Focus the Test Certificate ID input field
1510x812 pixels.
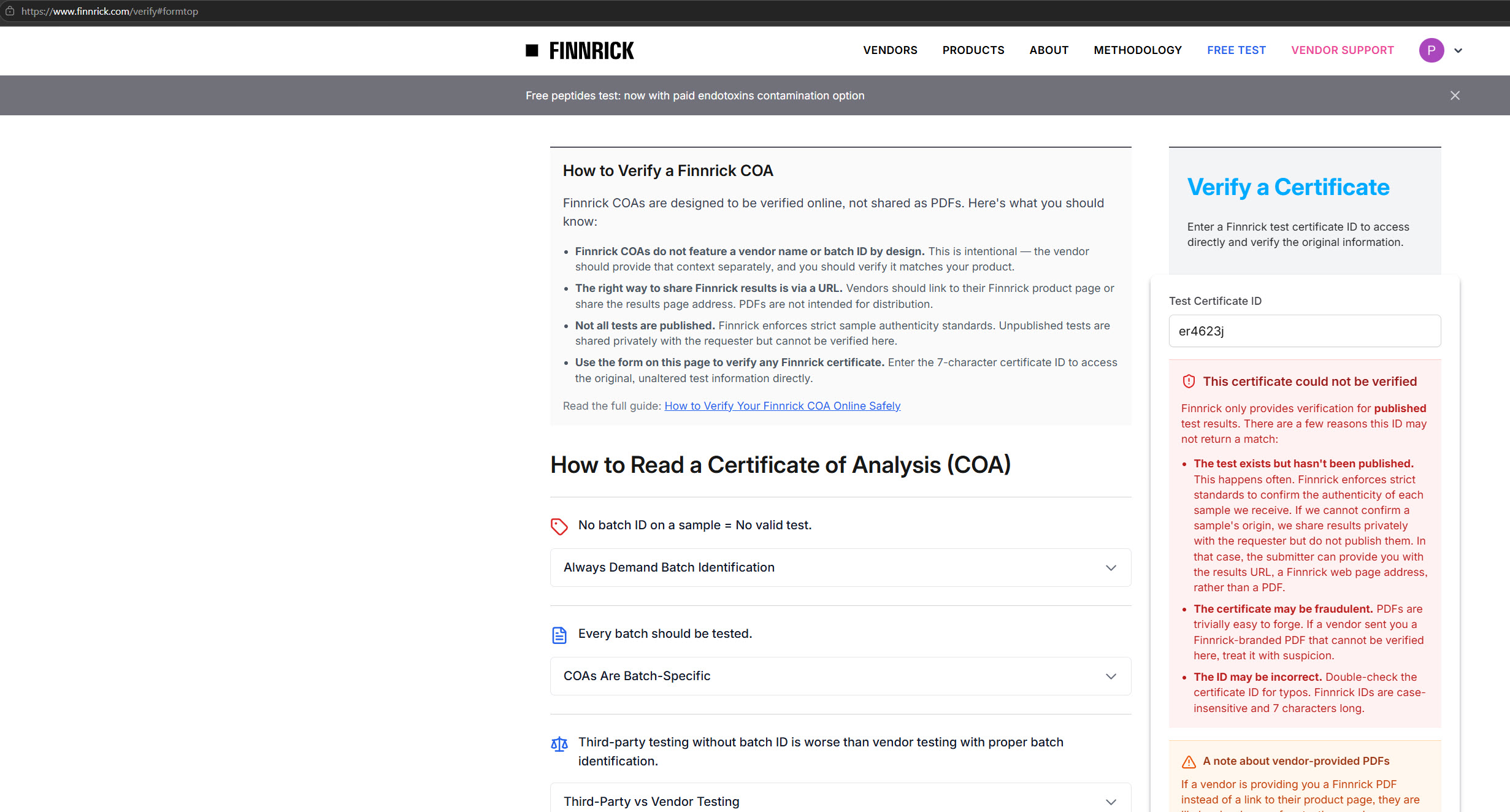click(1305, 331)
